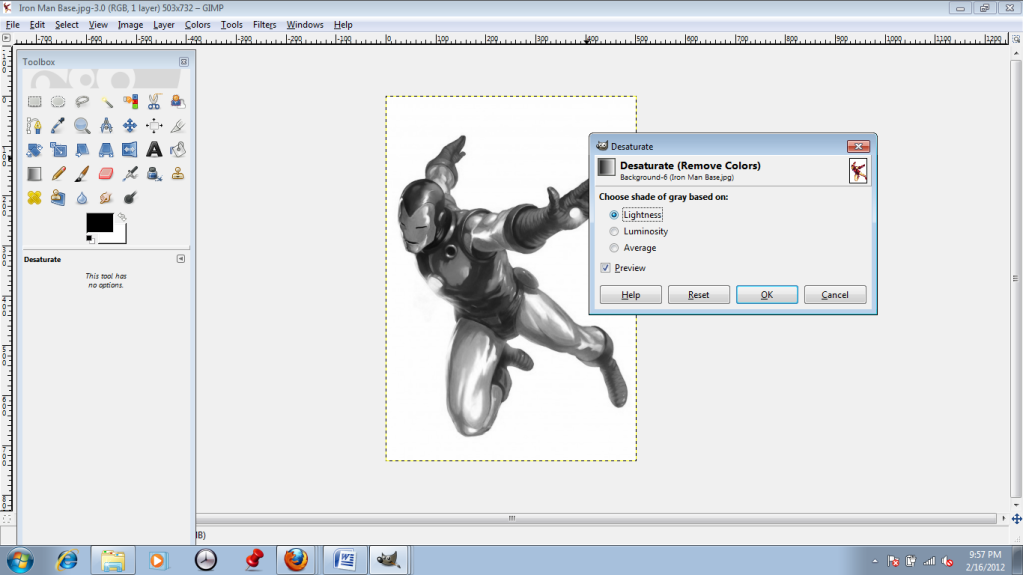Select the Free Select lasso tool
Screen dimensions: 1023x575
point(82,101)
